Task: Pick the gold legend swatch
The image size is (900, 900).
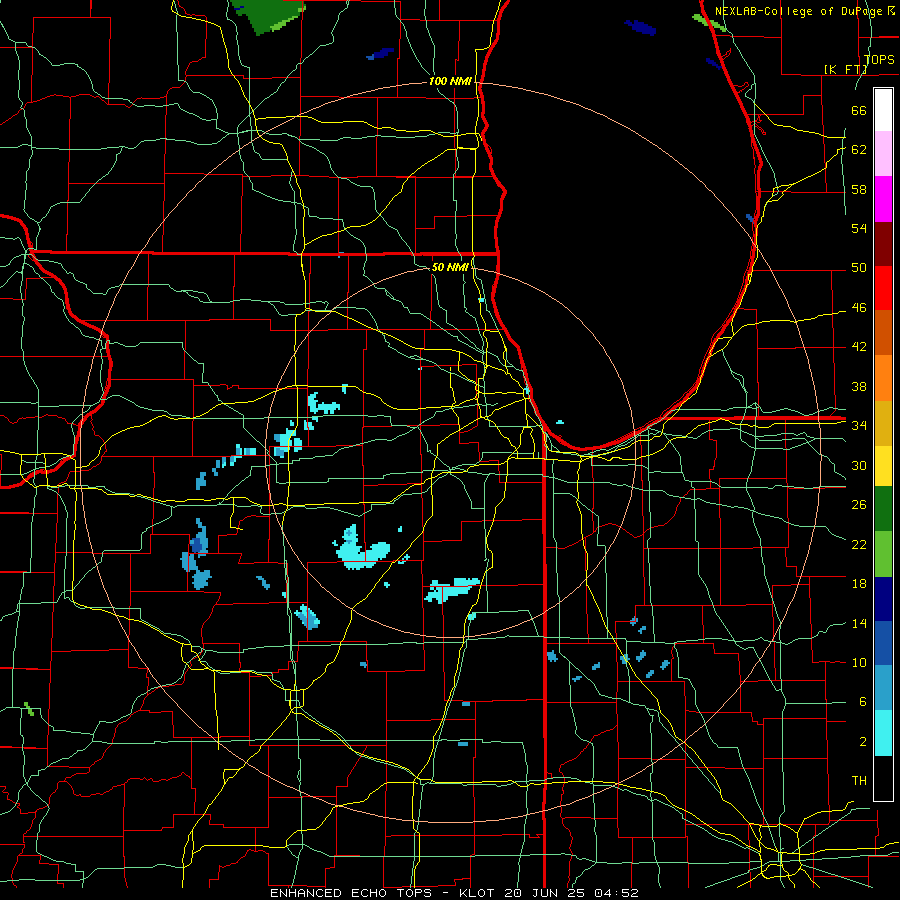Action: (x=883, y=423)
